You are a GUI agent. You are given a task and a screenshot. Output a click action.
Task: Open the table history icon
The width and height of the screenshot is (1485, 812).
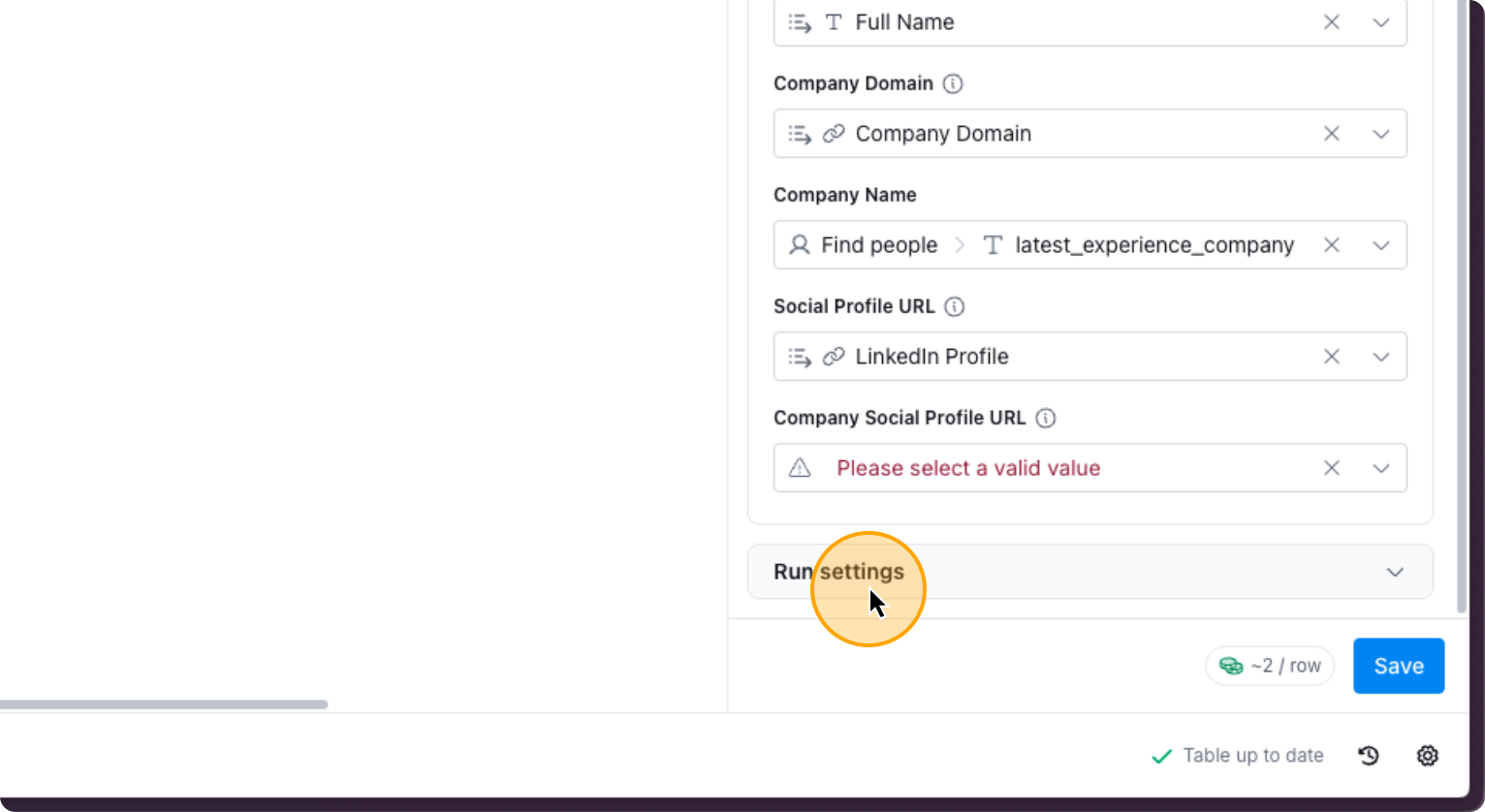(1369, 756)
